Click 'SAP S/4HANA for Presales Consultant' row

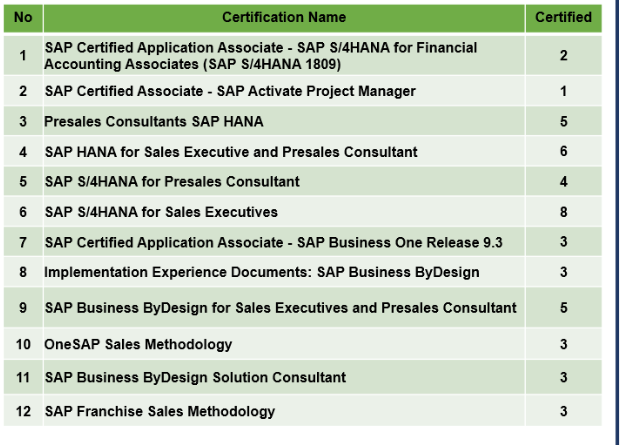click(172, 182)
